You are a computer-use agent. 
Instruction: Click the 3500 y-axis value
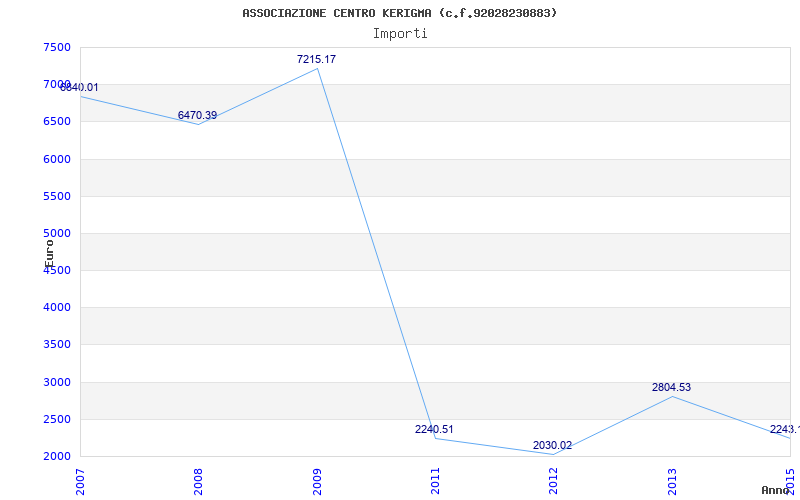coord(57,344)
